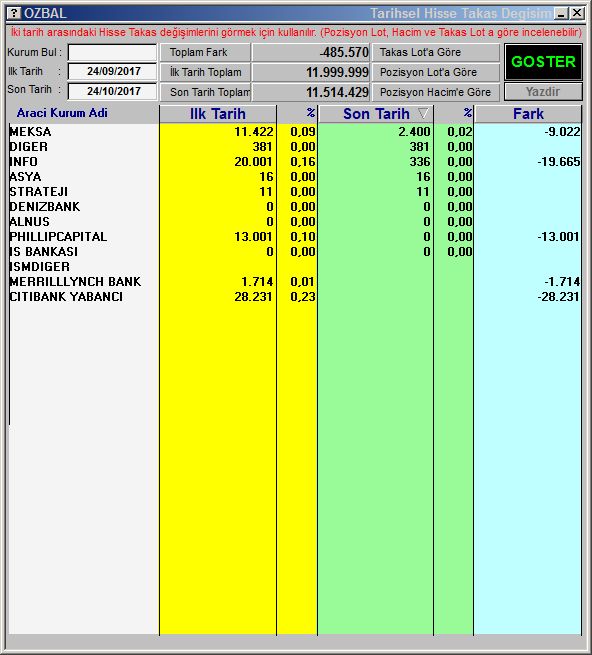Click the Ilk Tarih percent column header

[x=297, y=114]
